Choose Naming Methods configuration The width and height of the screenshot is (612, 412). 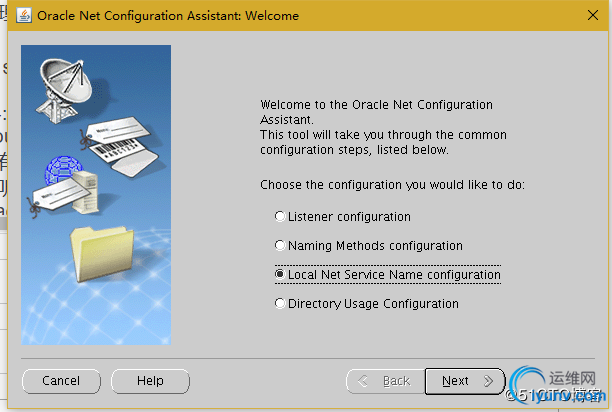point(280,246)
